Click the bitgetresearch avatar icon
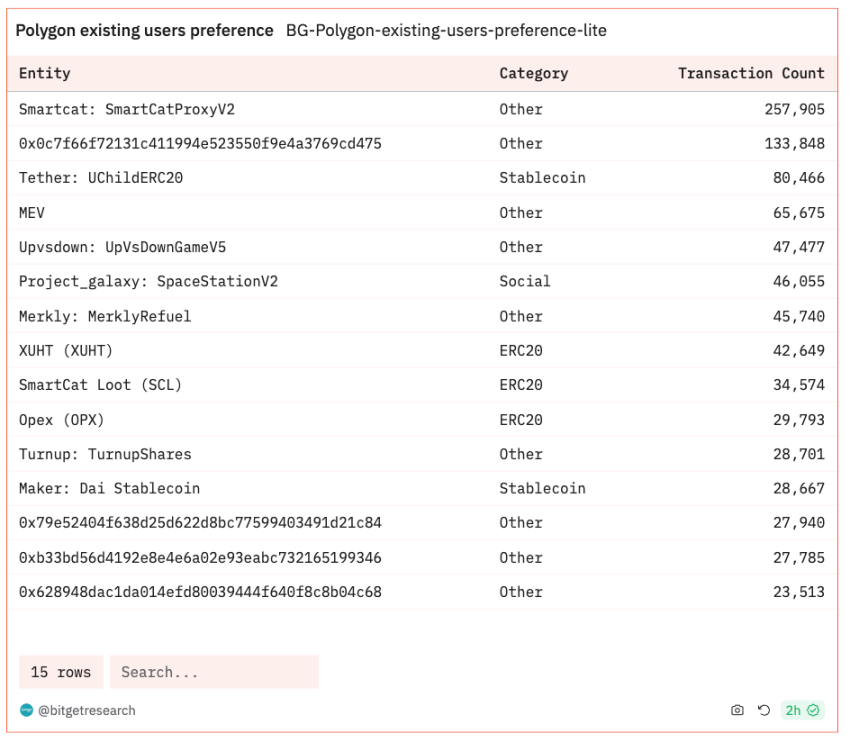 click(26, 710)
